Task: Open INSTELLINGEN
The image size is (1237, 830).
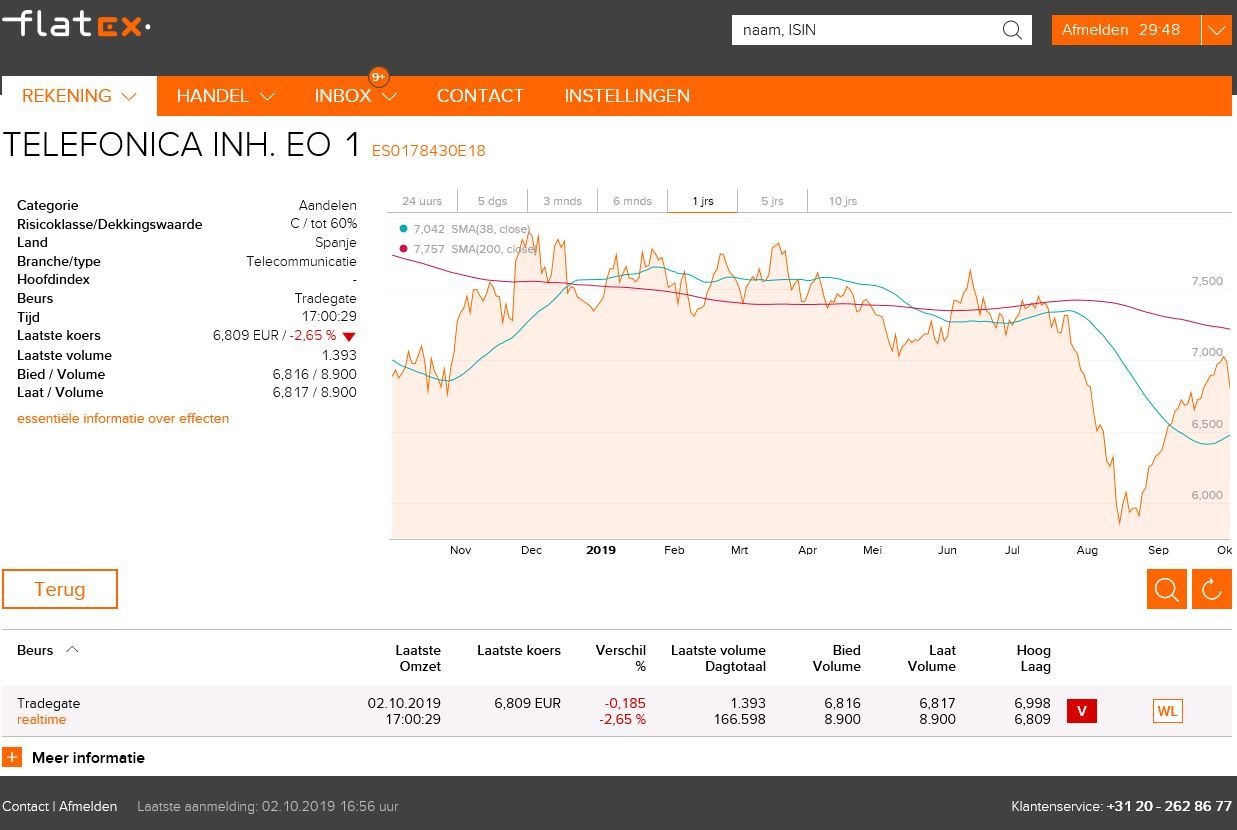Action: point(627,96)
